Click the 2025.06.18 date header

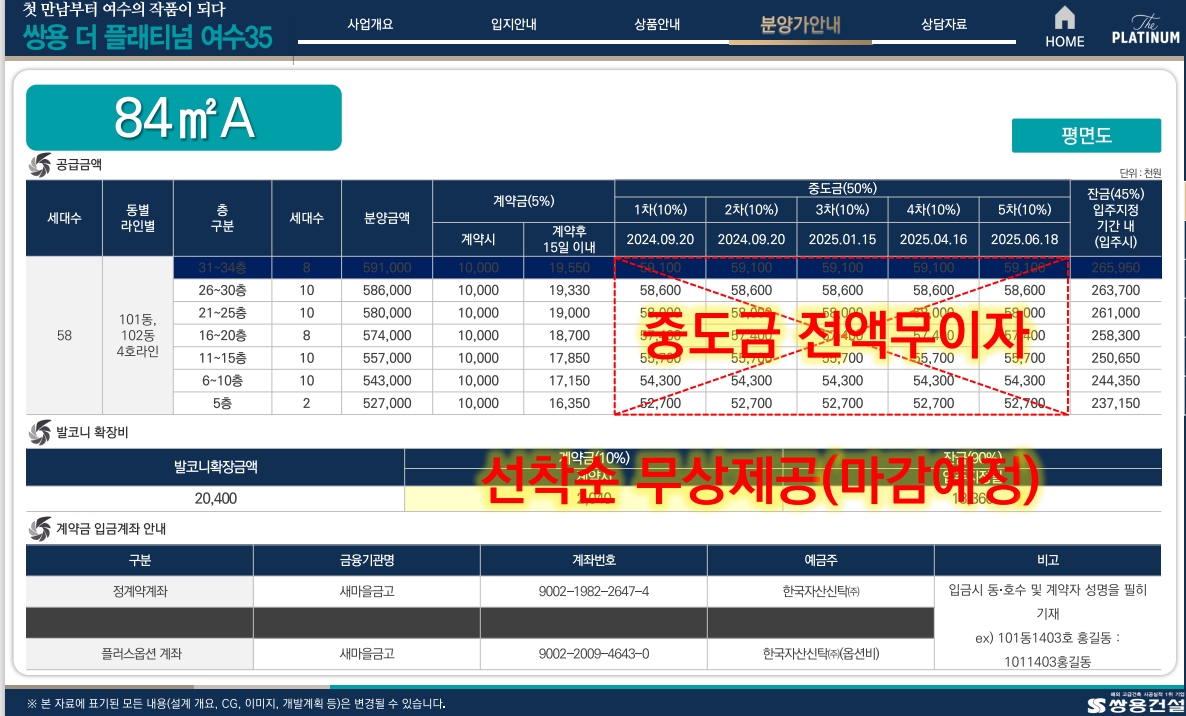pos(1024,240)
